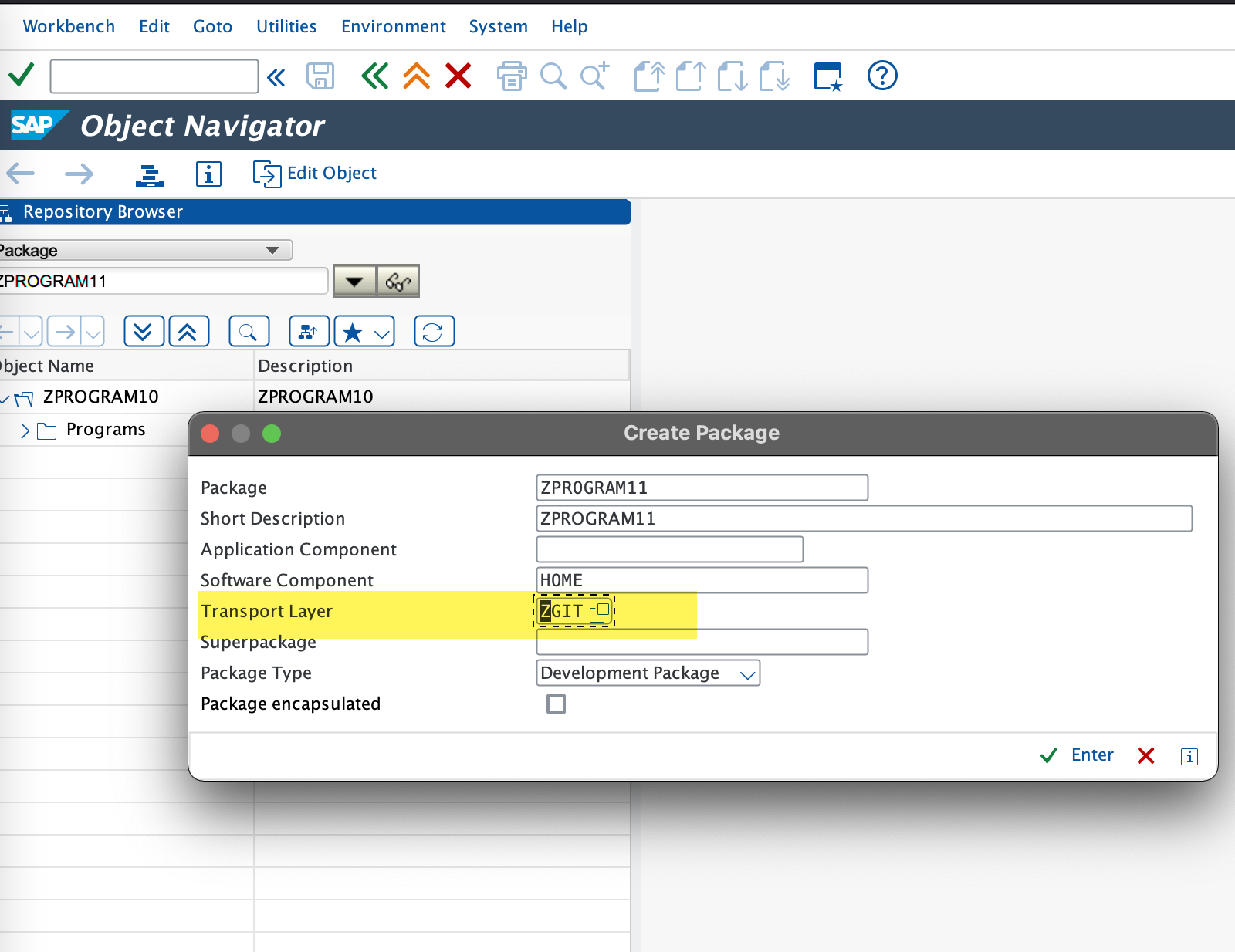Open the previous object history dropdown

(x=31, y=332)
